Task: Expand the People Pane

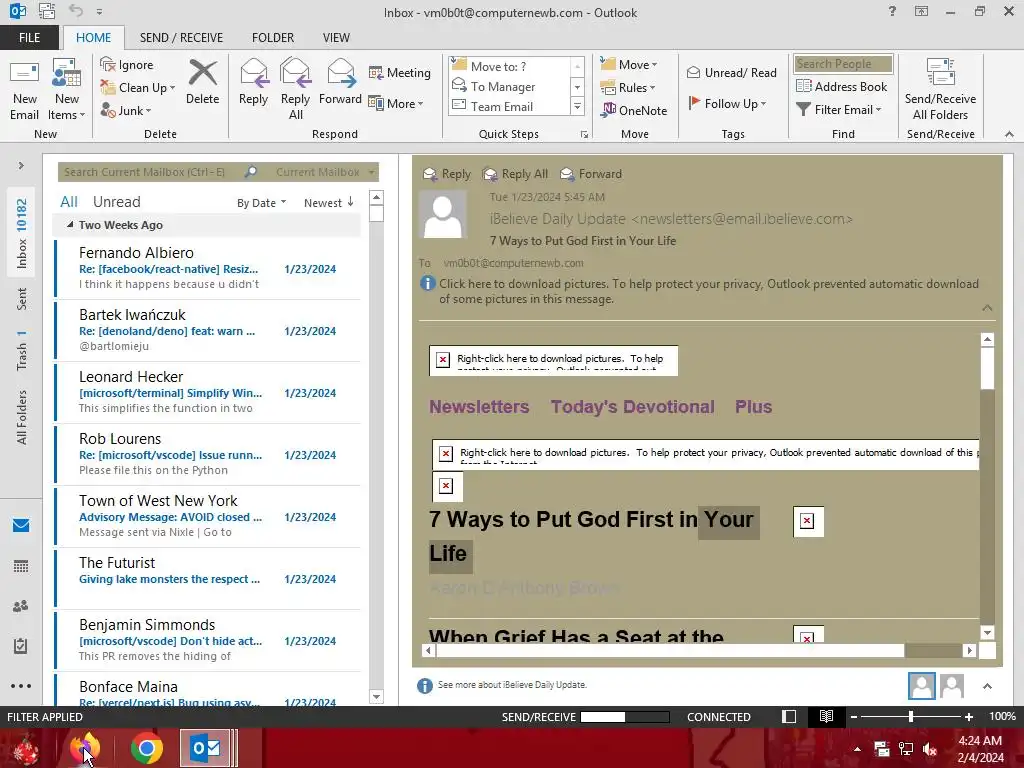Action: pos(987,686)
